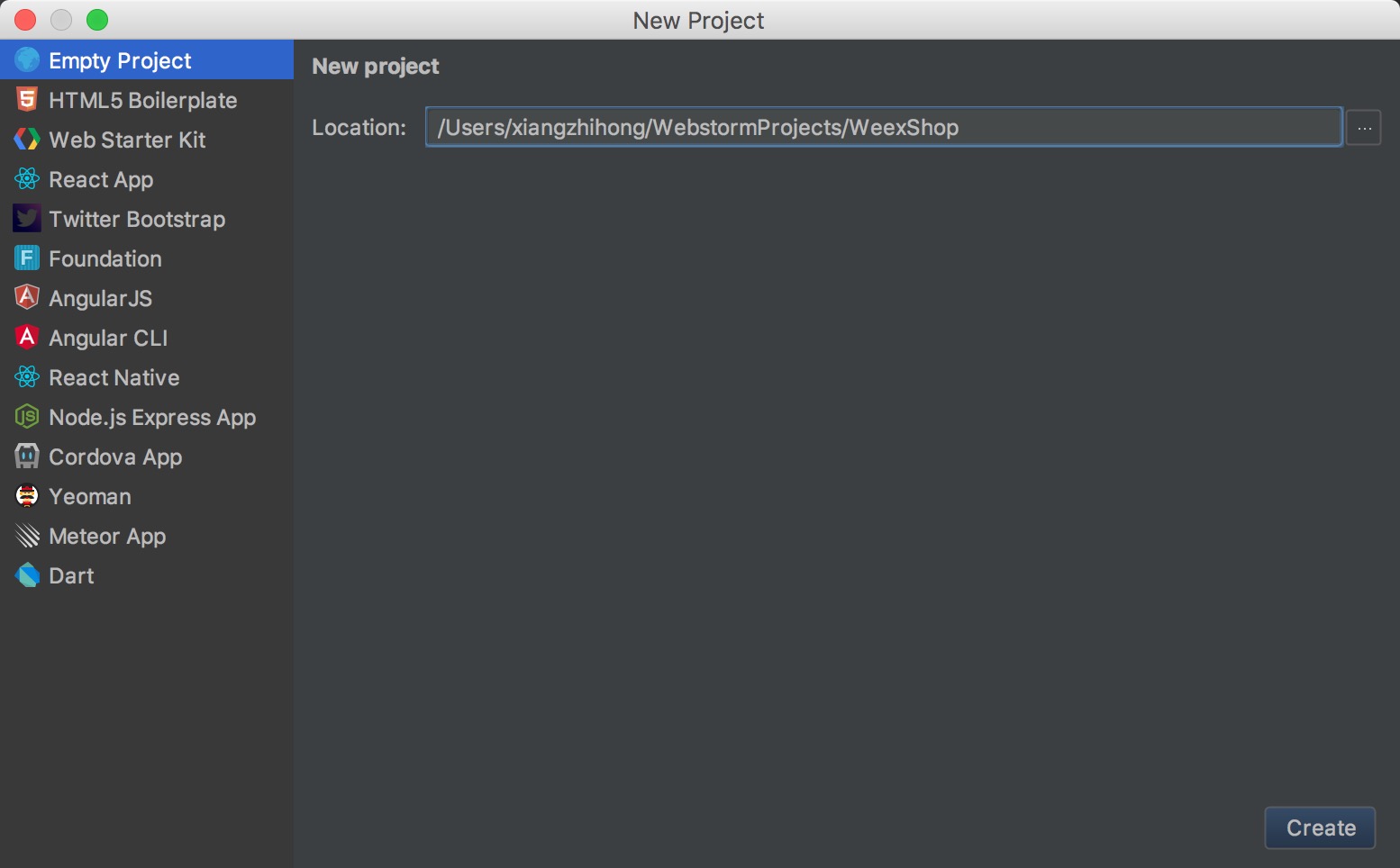
Task: Click the React App atom icon
Action: pyautogui.click(x=27, y=179)
